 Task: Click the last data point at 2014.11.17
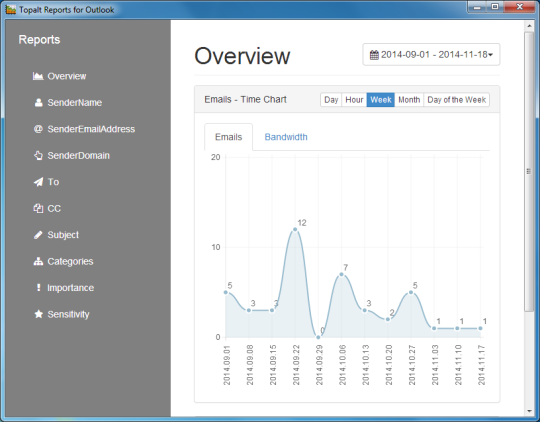[480, 328]
